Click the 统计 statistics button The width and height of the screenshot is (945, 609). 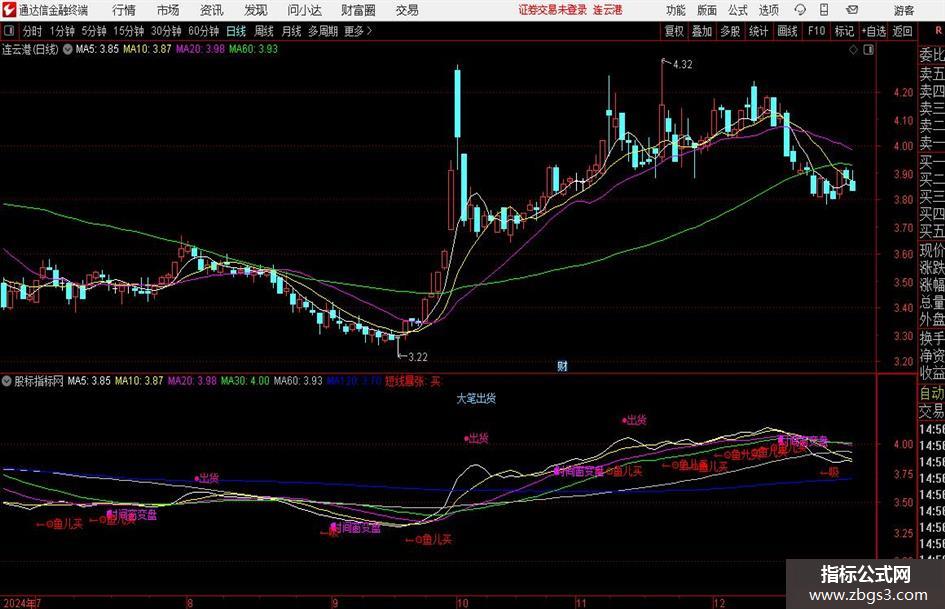pos(758,31)
